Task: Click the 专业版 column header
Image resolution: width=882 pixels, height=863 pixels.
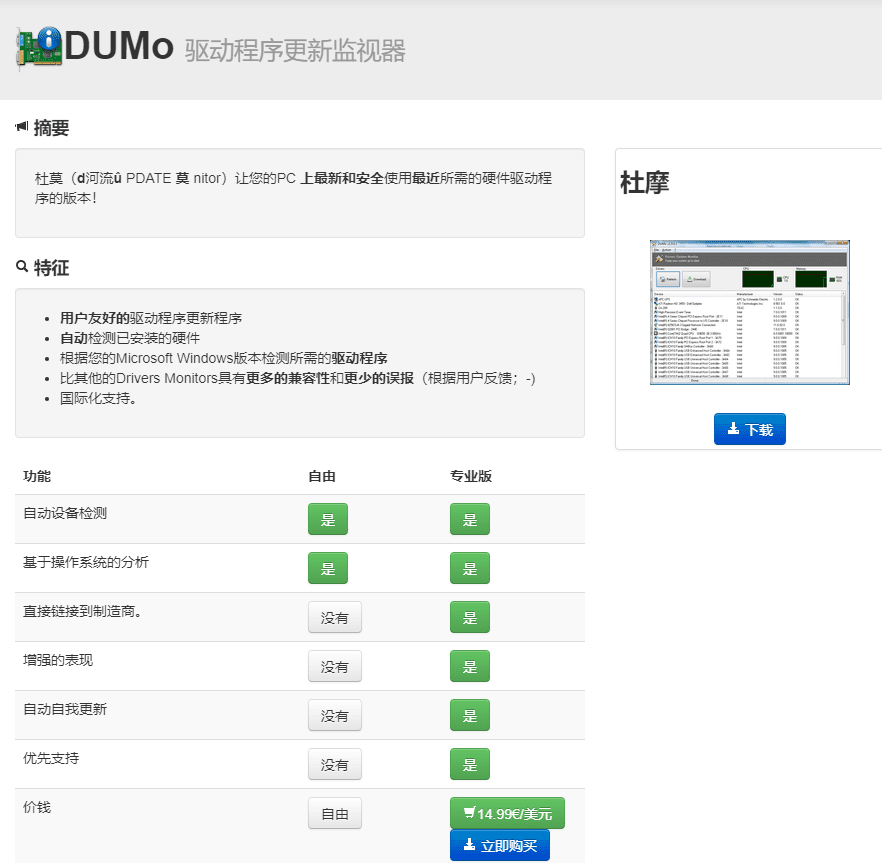Action: coord(471,476)
